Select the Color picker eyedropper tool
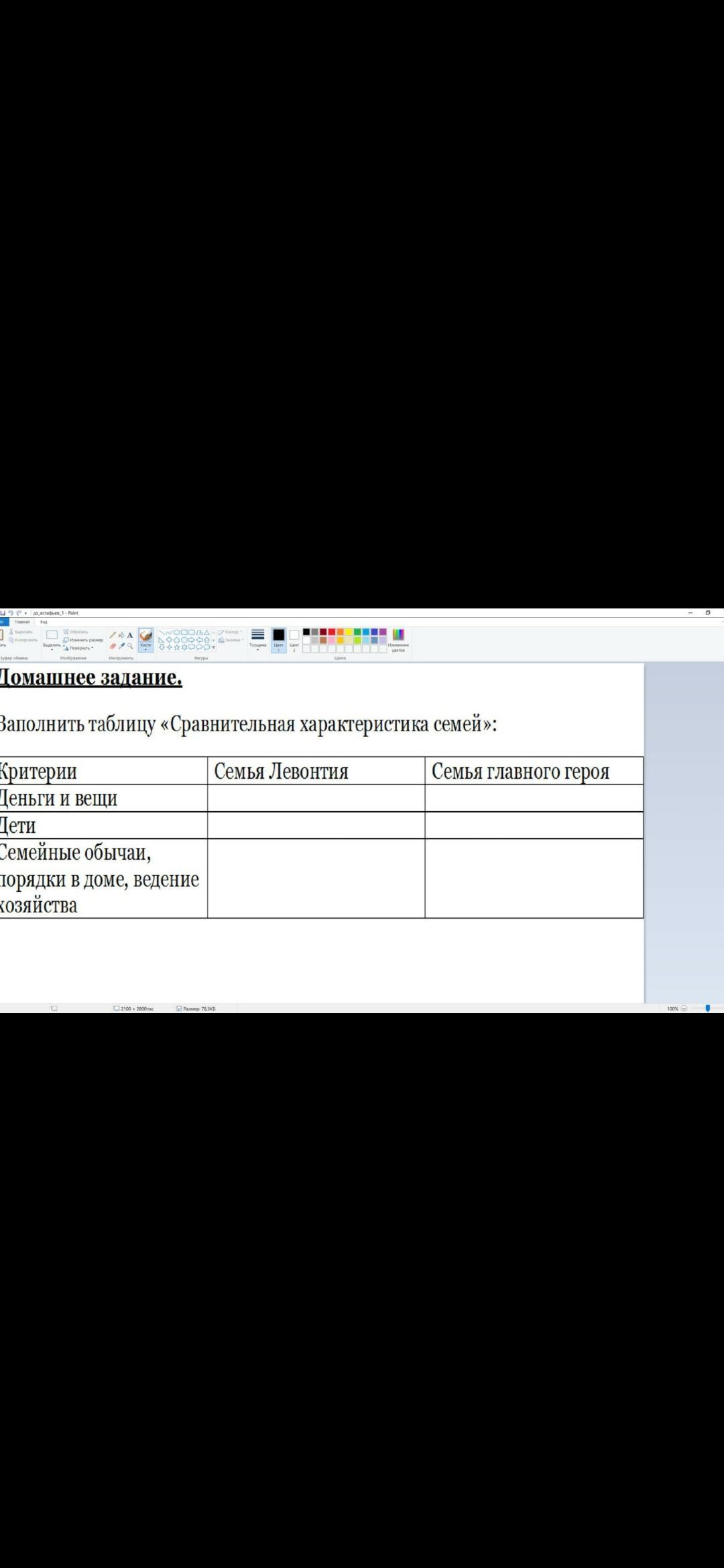 click(121, 646)
